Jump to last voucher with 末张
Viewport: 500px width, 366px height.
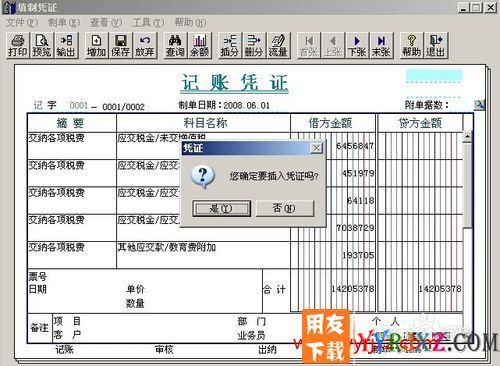pyautogui.click(x=381, y=45)
